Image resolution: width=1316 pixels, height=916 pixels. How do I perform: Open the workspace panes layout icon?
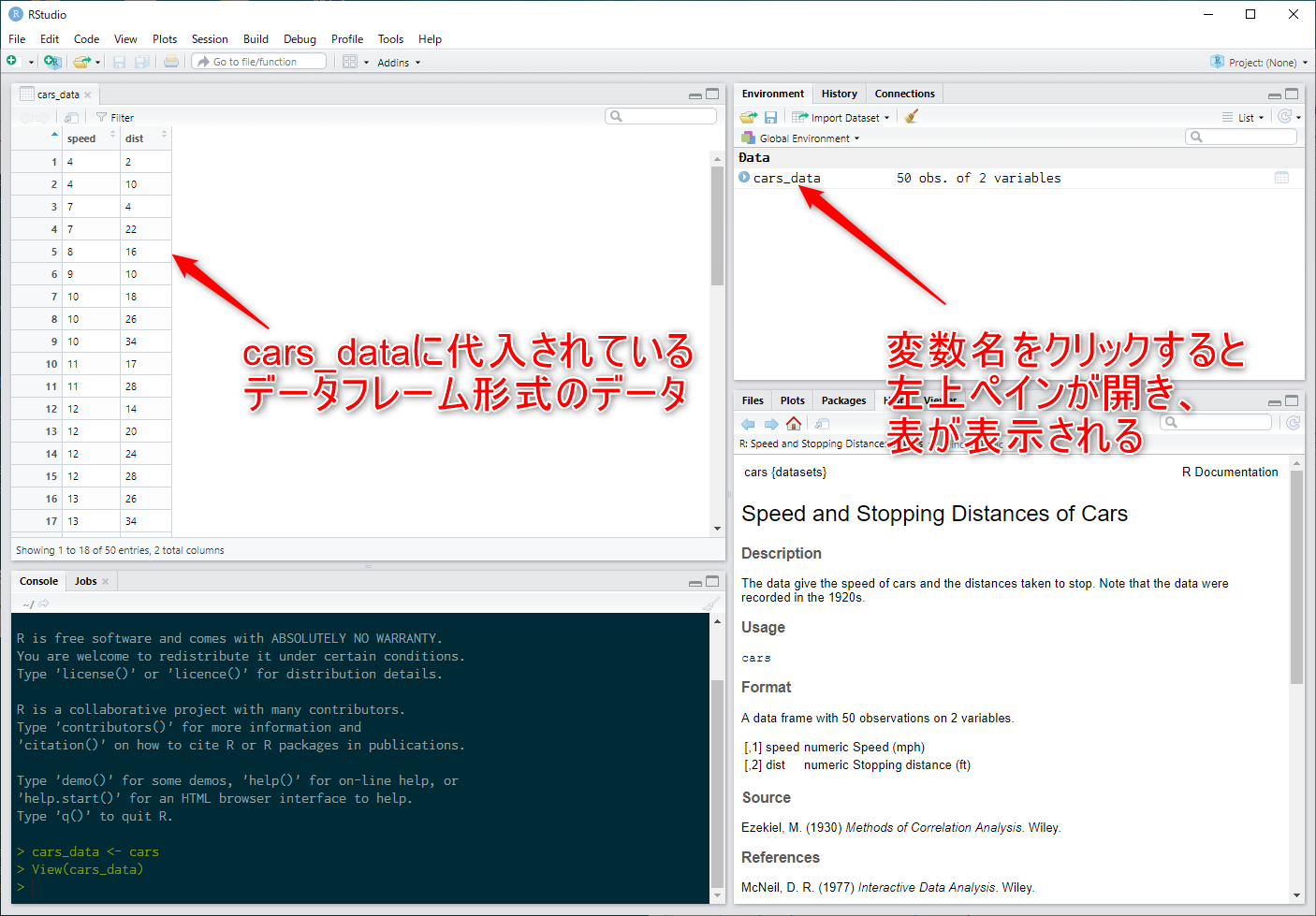point(350,62)
